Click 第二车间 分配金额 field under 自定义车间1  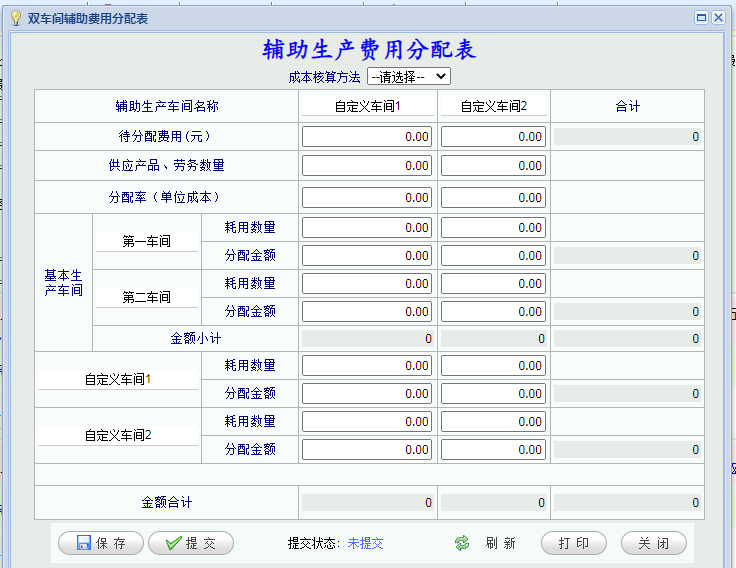click(x=367, y=312)
